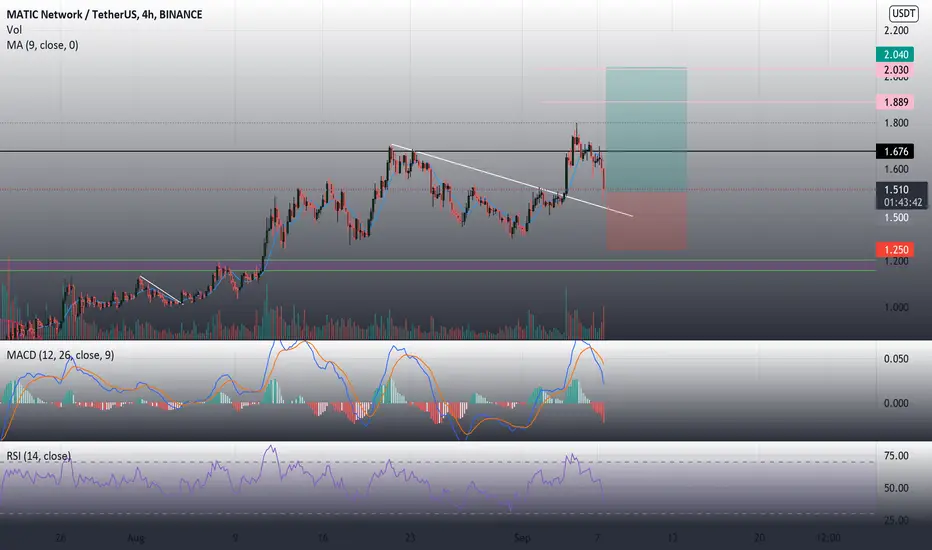
Task: Click the red 1.250 stop price label
Action: 895,250
